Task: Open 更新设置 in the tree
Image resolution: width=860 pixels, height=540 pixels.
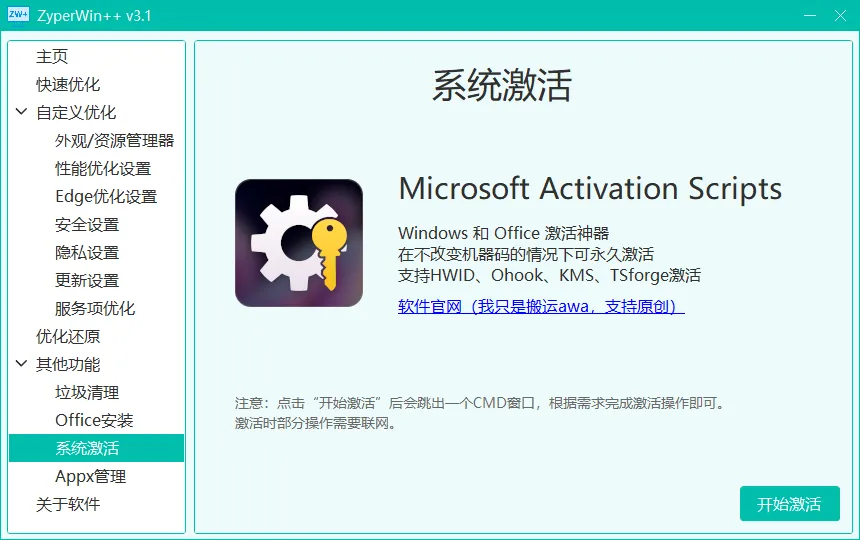Action: pos(87,281)
